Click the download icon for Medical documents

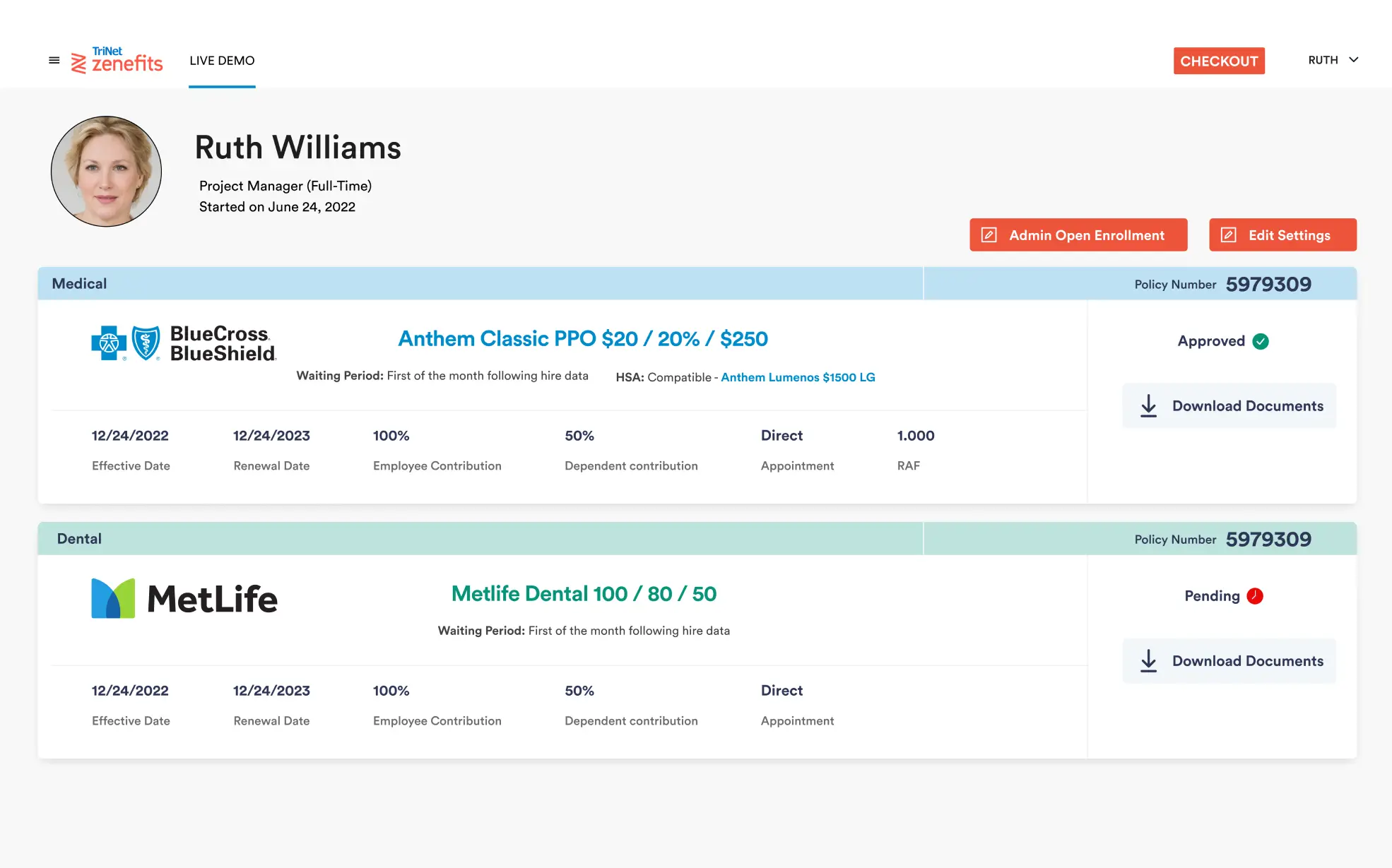click(x=1148, y=405)
